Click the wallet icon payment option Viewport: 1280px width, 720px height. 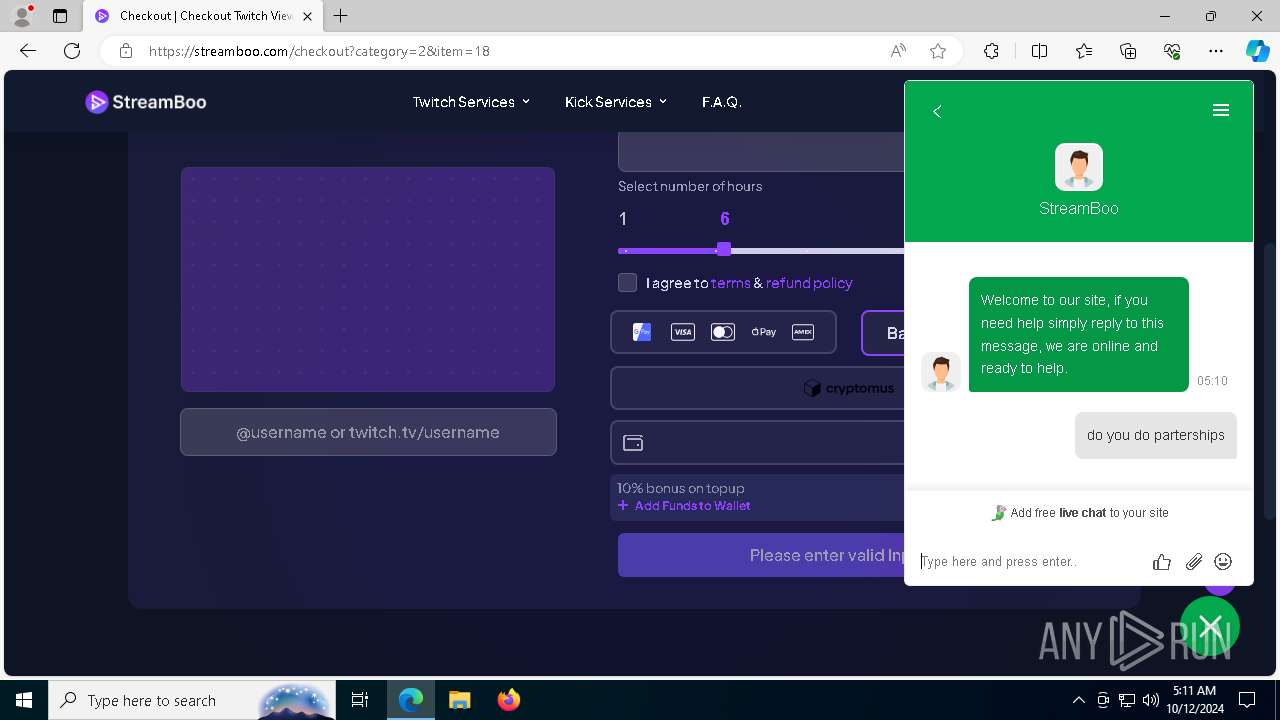point(633,443)
